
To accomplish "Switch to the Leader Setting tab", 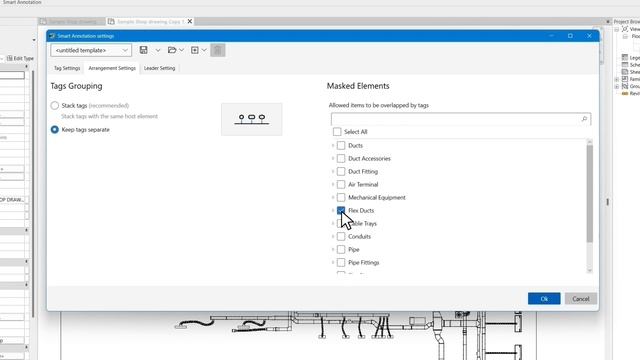I will point(159,68).
